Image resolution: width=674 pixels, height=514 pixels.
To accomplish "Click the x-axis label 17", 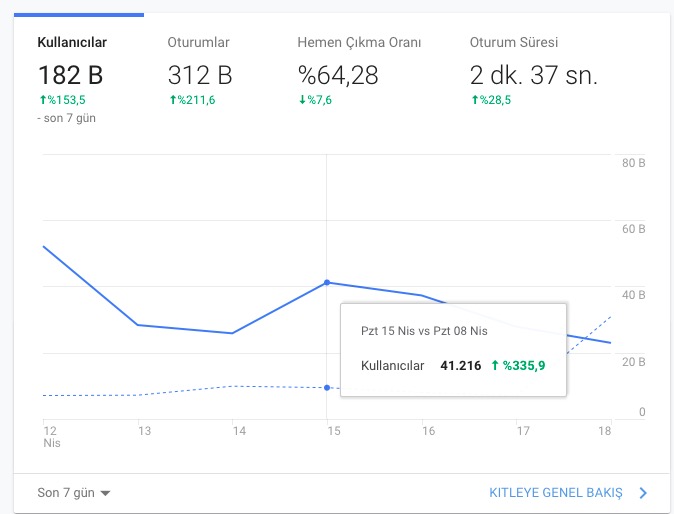I will pos(523,431).
